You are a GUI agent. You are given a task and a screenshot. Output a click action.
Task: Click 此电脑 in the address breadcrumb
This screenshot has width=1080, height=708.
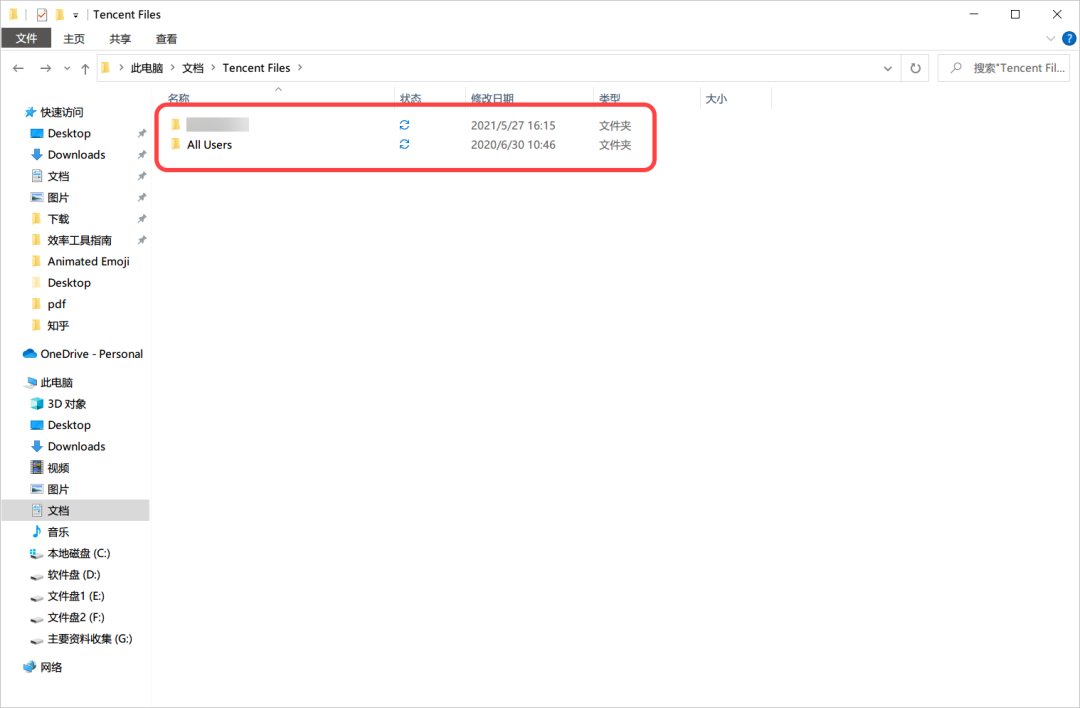pos(147,68)
